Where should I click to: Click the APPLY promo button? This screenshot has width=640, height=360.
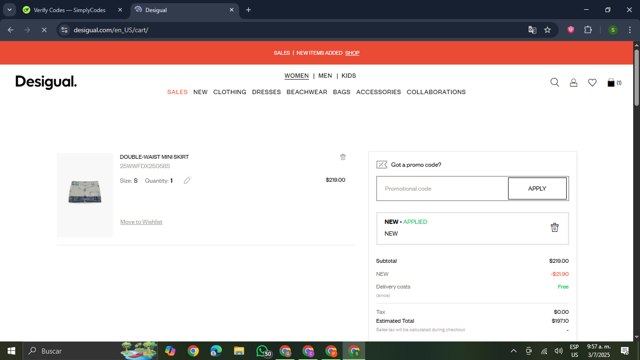click(537, 189)
